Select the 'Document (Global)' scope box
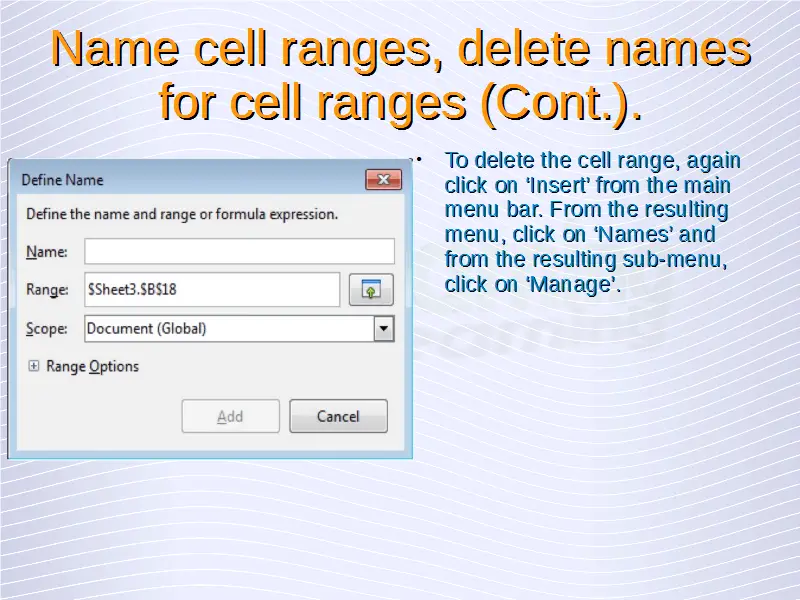The width and height of the screenshot is (800, 600). (228, 328)
